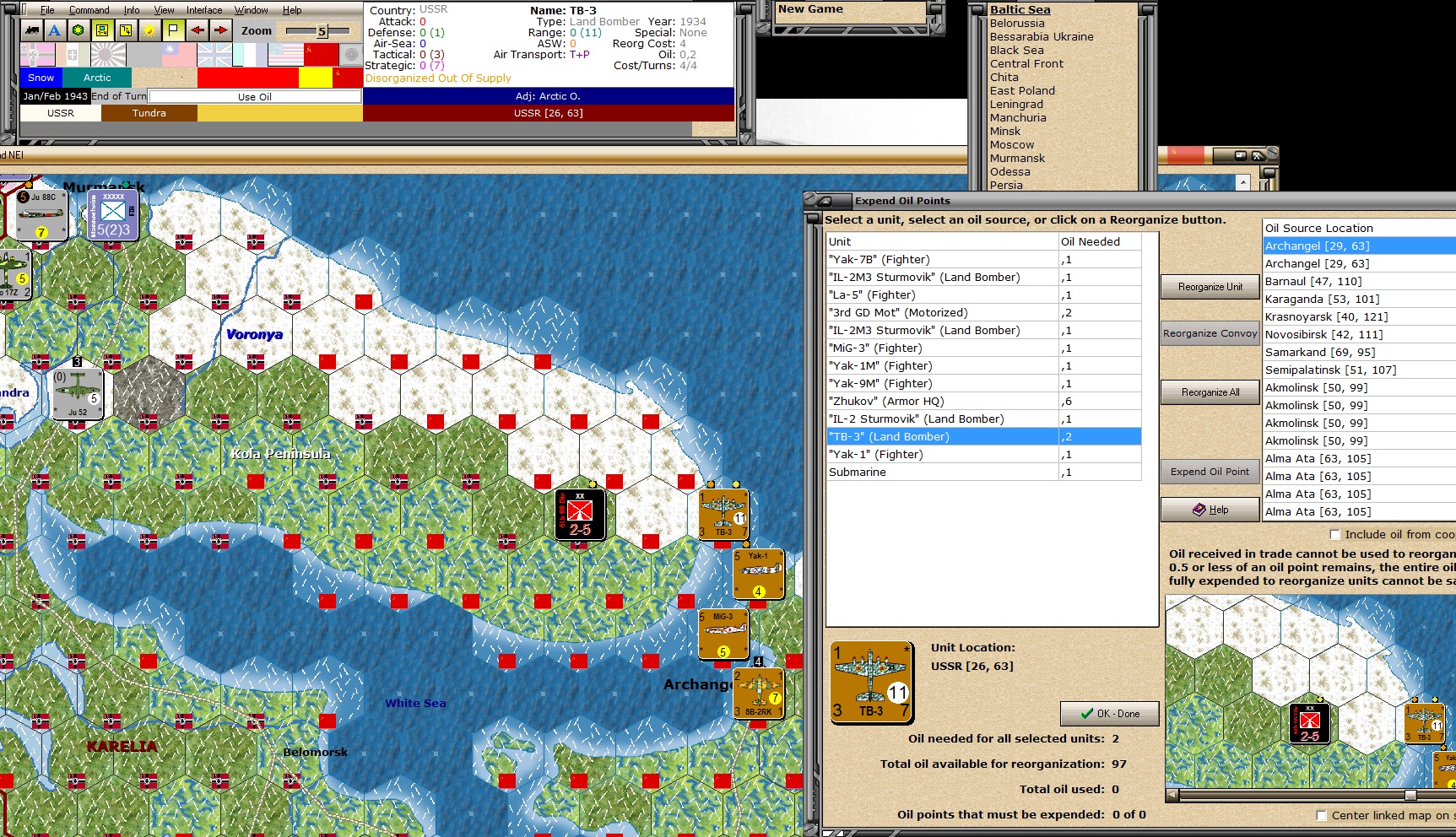1456x837 pixels.
Task: Click the grey round icon after the flags
Action: click(351, 55)
